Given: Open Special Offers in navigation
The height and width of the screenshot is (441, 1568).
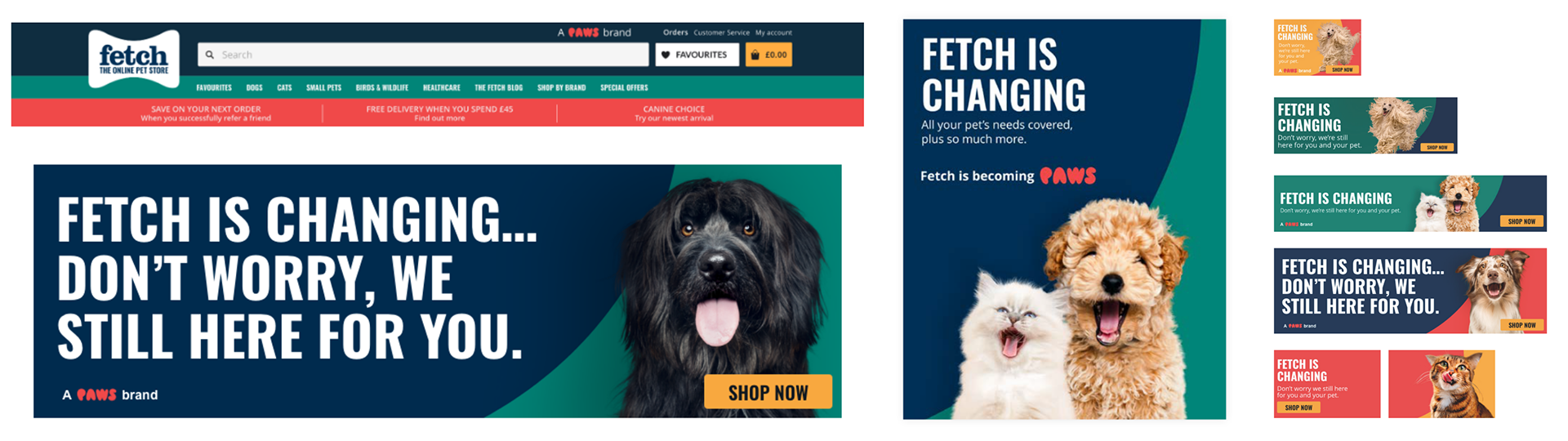Looking at the screenshot, I should click(x=624, y=87).
